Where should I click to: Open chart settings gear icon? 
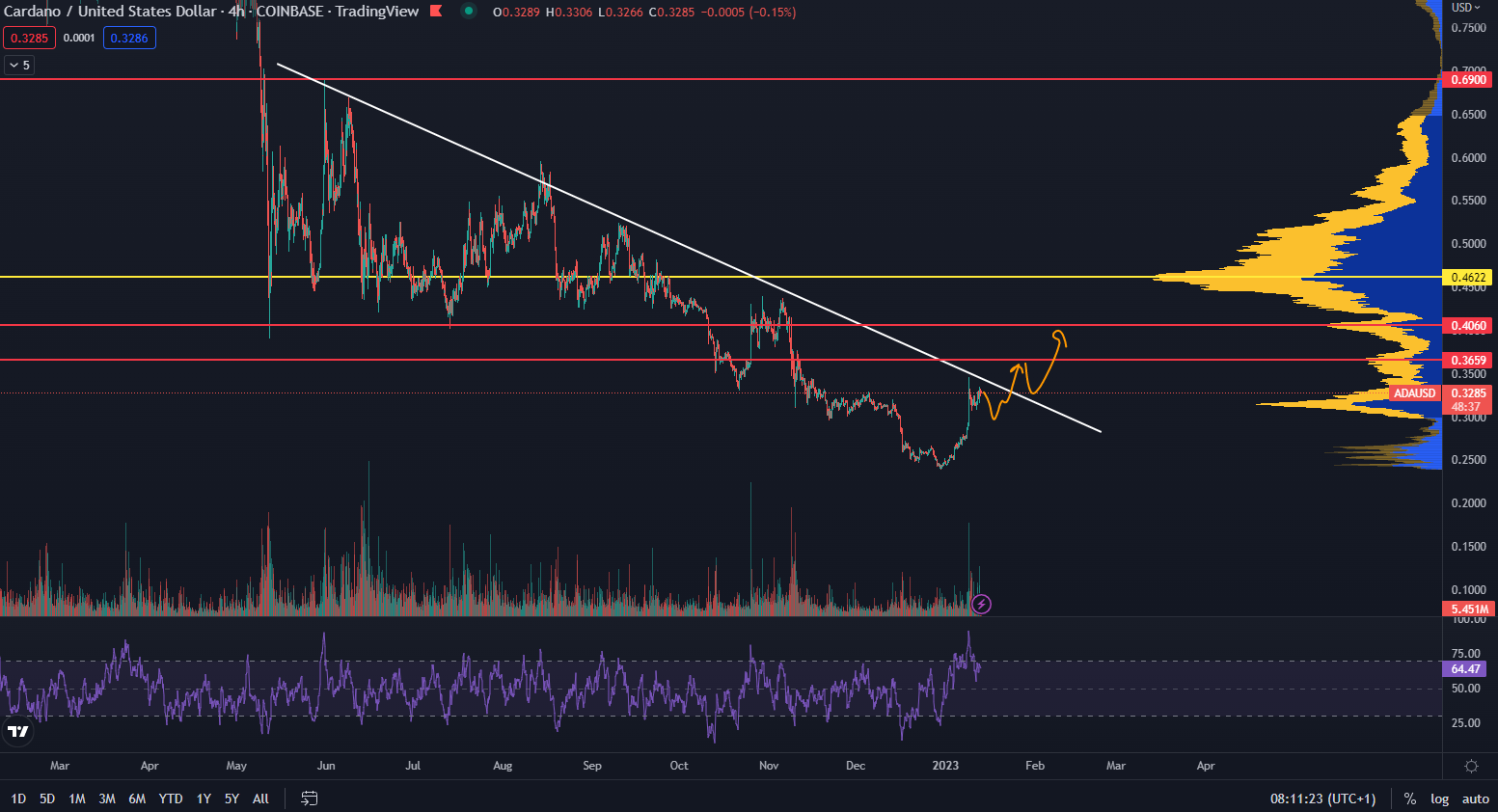click(1471, 766)
